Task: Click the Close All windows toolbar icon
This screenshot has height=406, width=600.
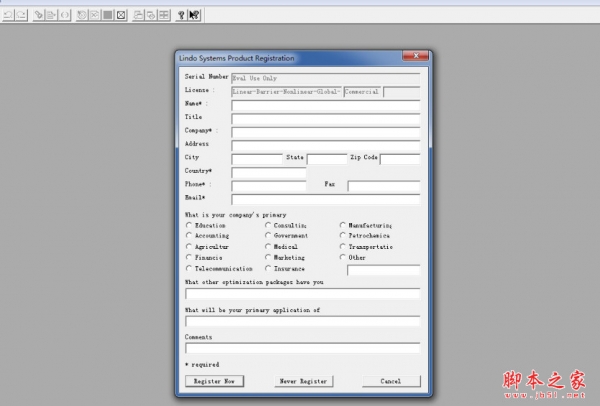Action: (x=151, y=15)
